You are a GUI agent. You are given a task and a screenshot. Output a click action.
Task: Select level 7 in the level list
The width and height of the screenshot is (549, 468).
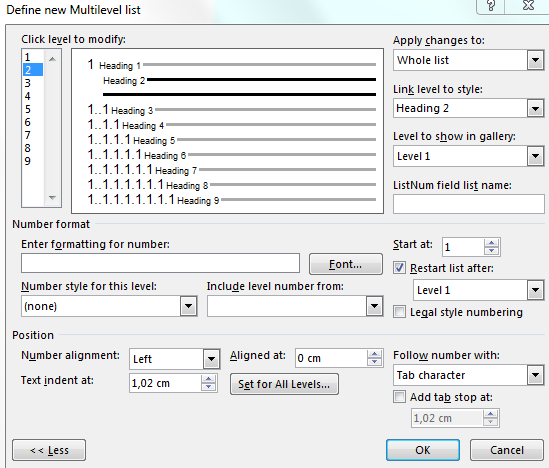(33, 135)
